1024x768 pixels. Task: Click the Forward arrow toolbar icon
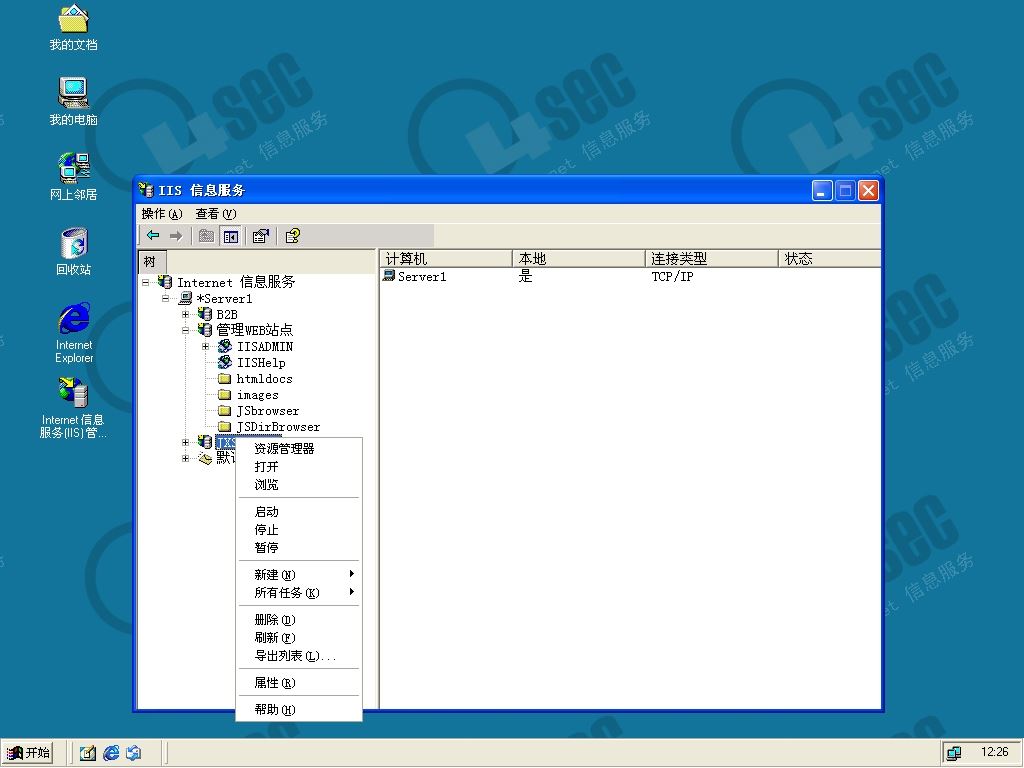176,236
